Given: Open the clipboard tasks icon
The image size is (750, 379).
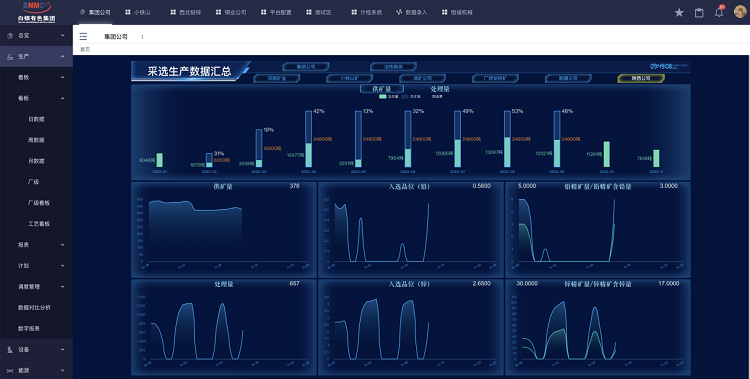Looking at the screenshot, I should pyautogui.click(x=699, y=12).
